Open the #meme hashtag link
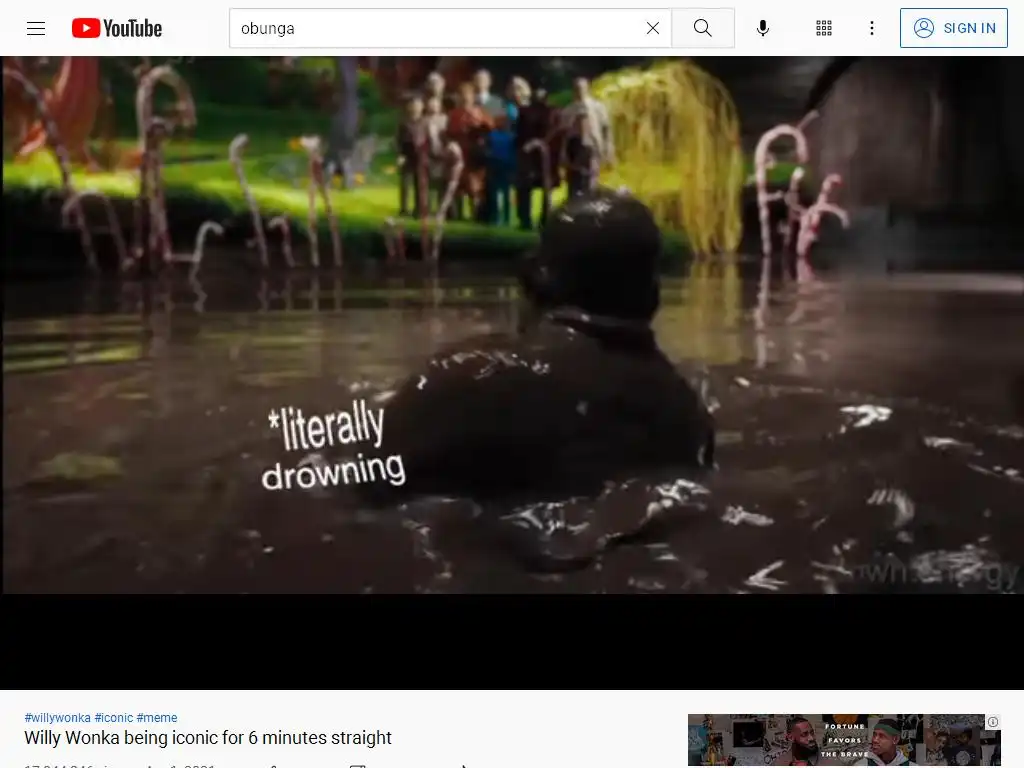The width and height of the screenshot is (1024, 768). point(157,718)
